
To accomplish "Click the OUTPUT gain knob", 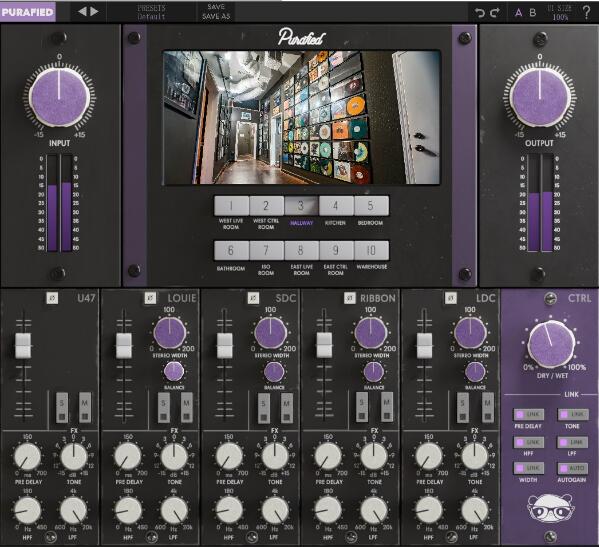I will coord(539,97).
